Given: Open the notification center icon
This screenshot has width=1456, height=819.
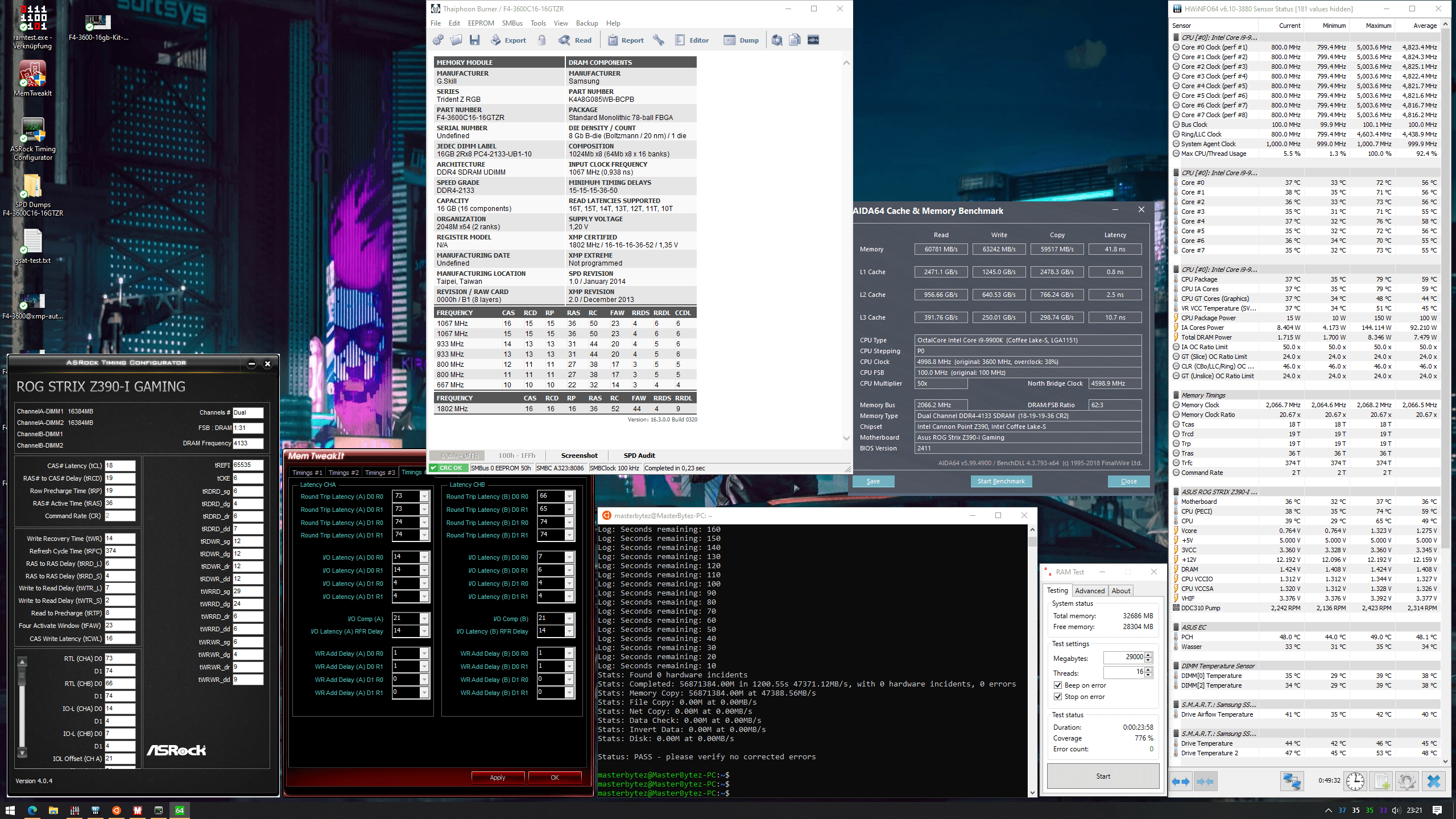Looking at the screenshot, I should [1437, 810].
